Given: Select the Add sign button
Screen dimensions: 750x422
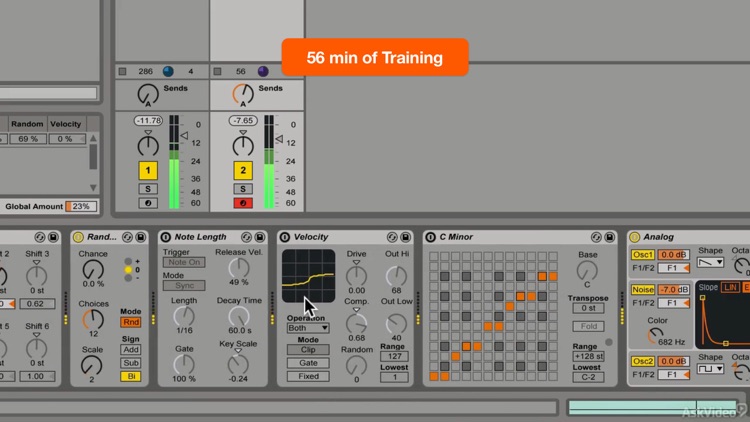Looking at the screenshot, I should point(131,350).
